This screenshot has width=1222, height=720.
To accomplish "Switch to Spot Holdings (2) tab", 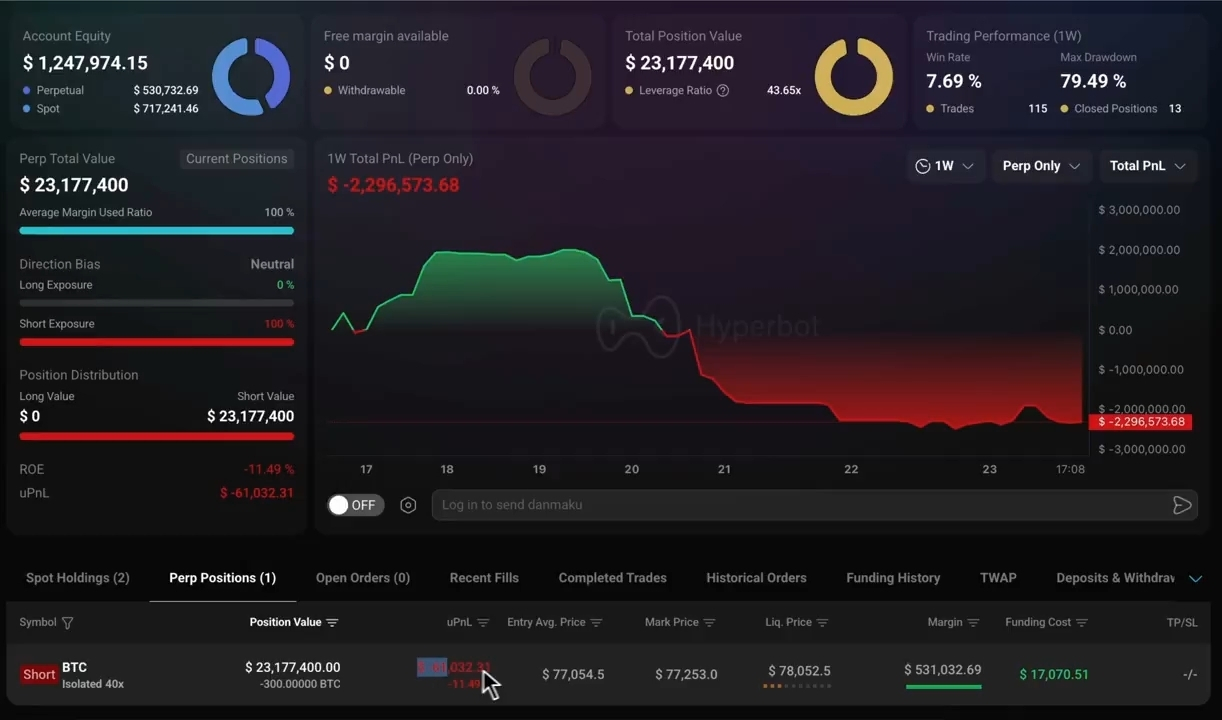I will pyautogui.click(x=78, y=578).
